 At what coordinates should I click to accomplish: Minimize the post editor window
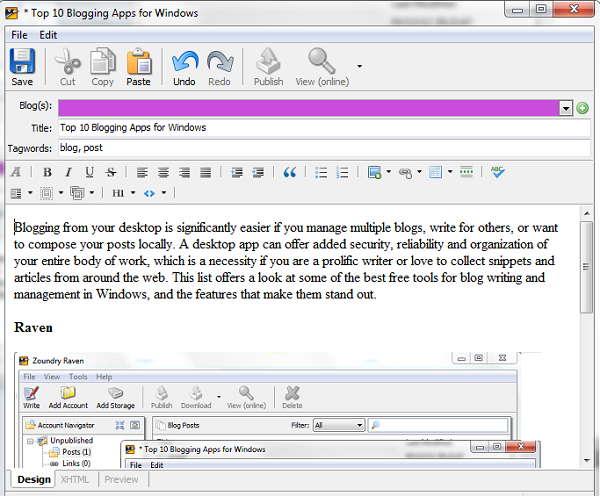517,10
